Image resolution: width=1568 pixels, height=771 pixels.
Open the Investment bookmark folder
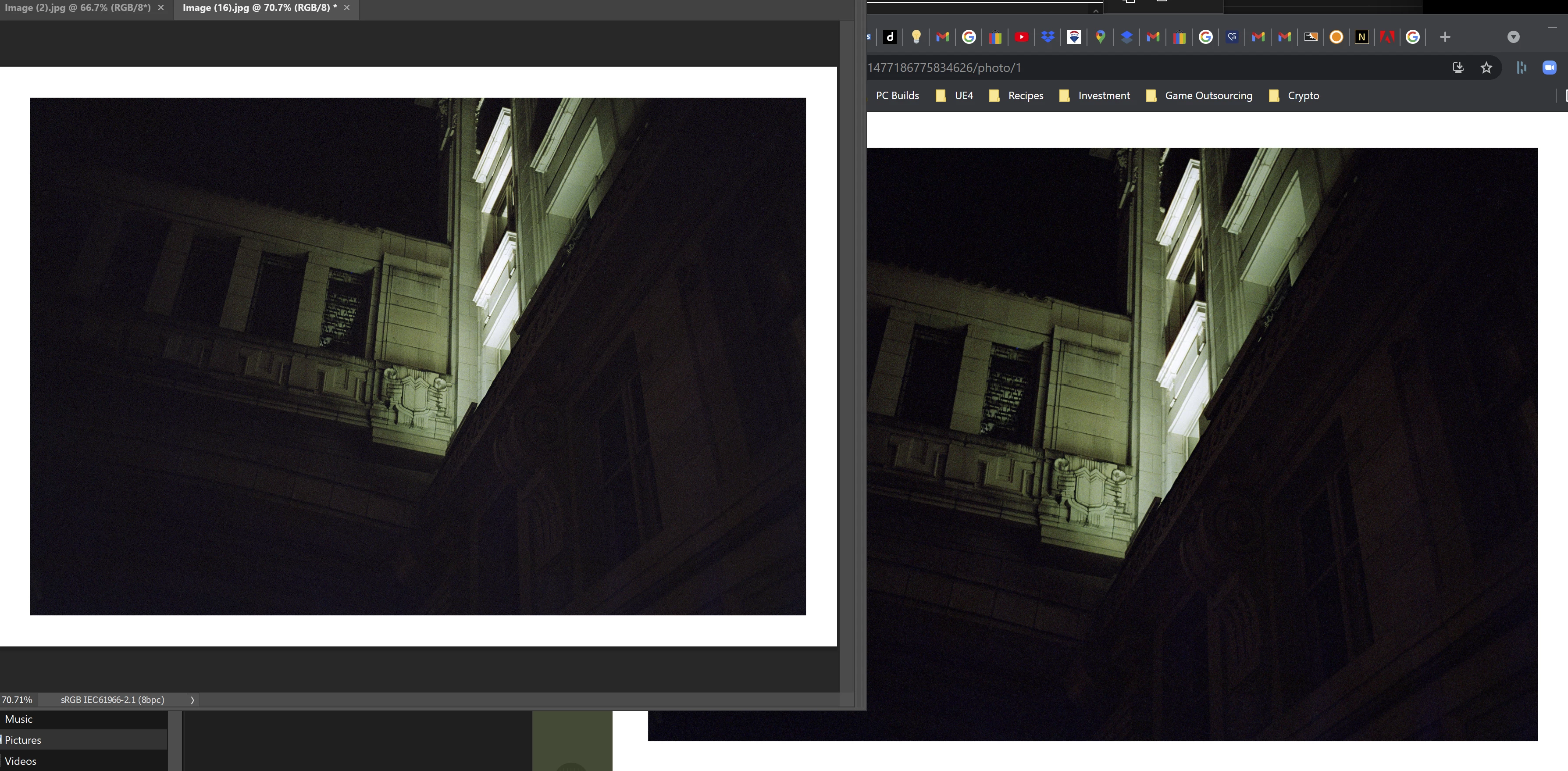click(1104, 96)
